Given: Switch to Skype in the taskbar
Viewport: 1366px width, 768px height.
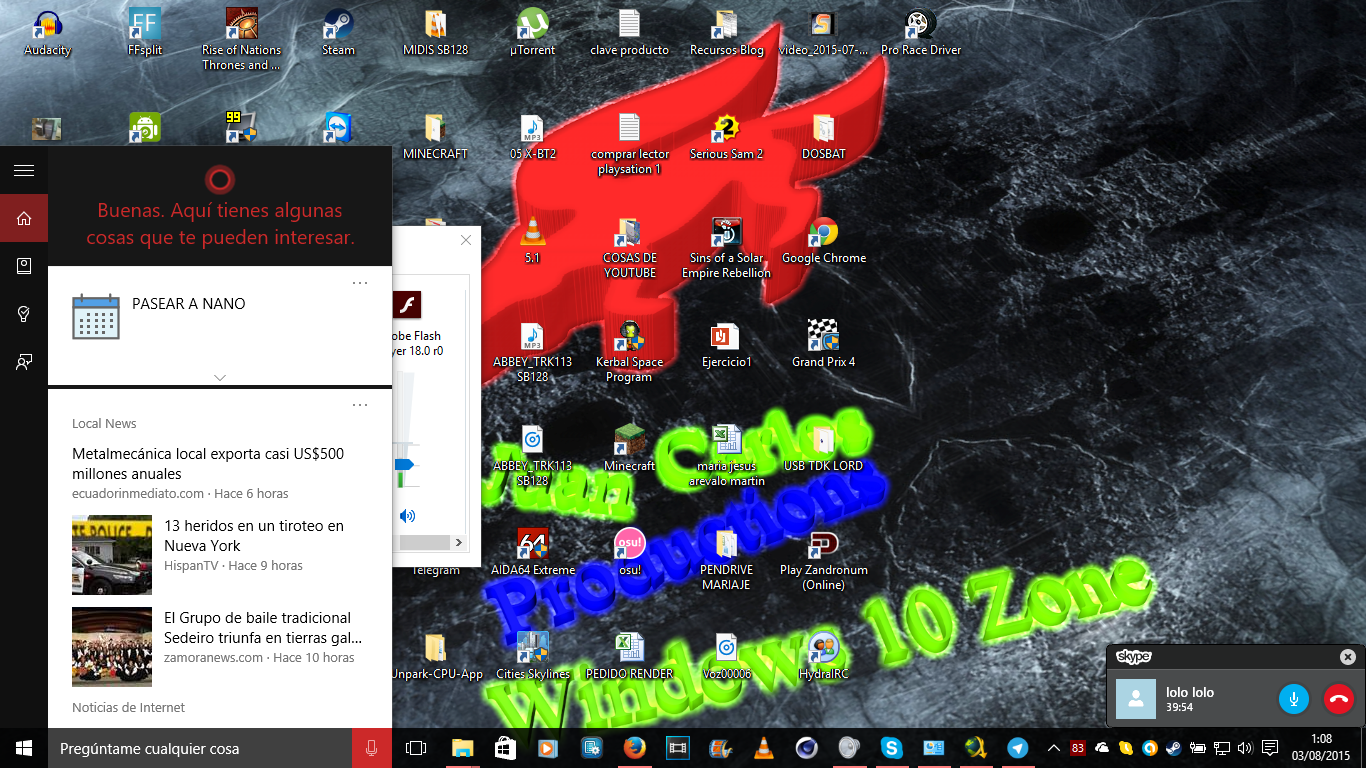Looking at the screenshot, I should [x=891, y=748].
